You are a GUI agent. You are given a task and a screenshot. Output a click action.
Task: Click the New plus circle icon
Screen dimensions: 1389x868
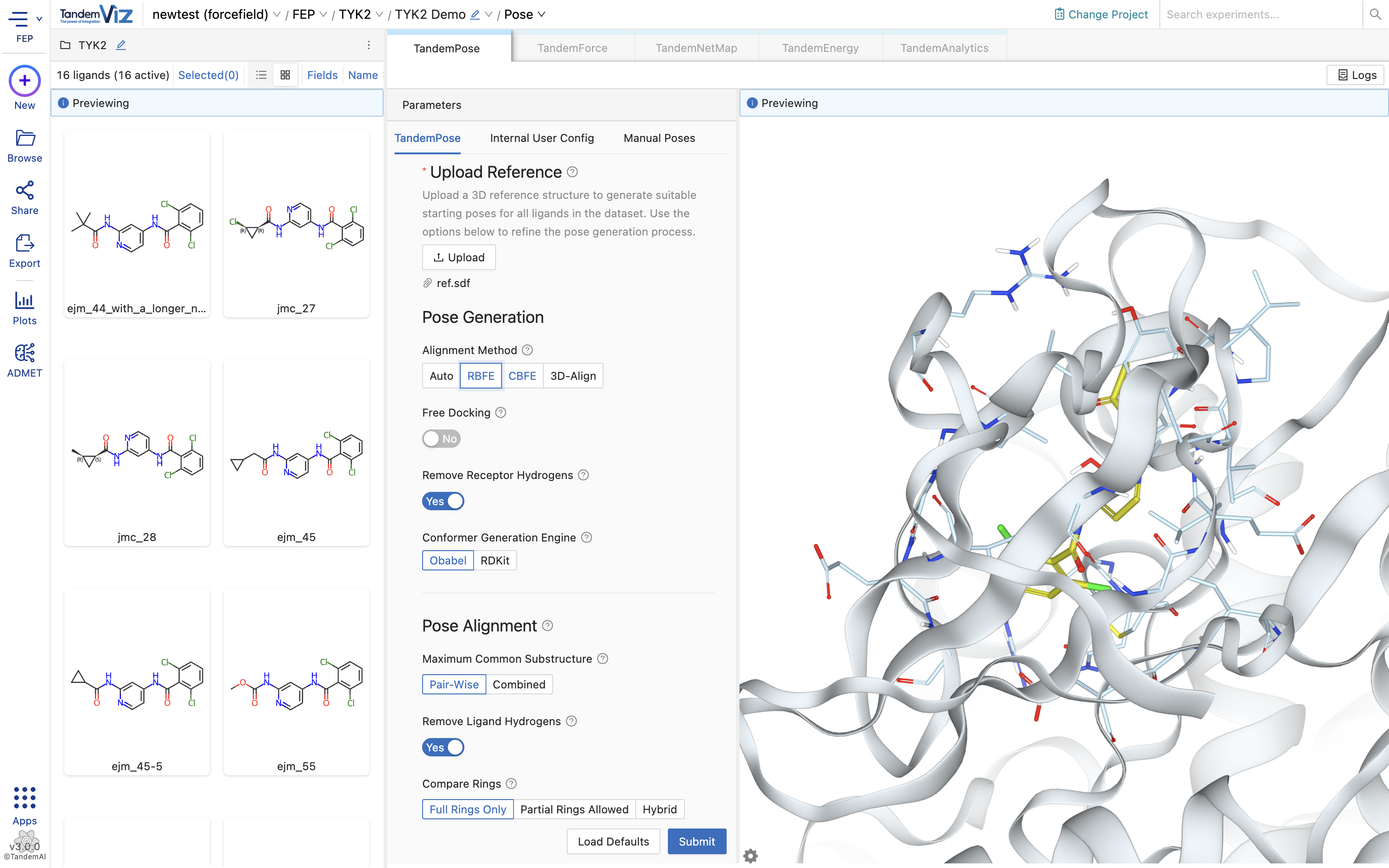click(x=25, y=81)
